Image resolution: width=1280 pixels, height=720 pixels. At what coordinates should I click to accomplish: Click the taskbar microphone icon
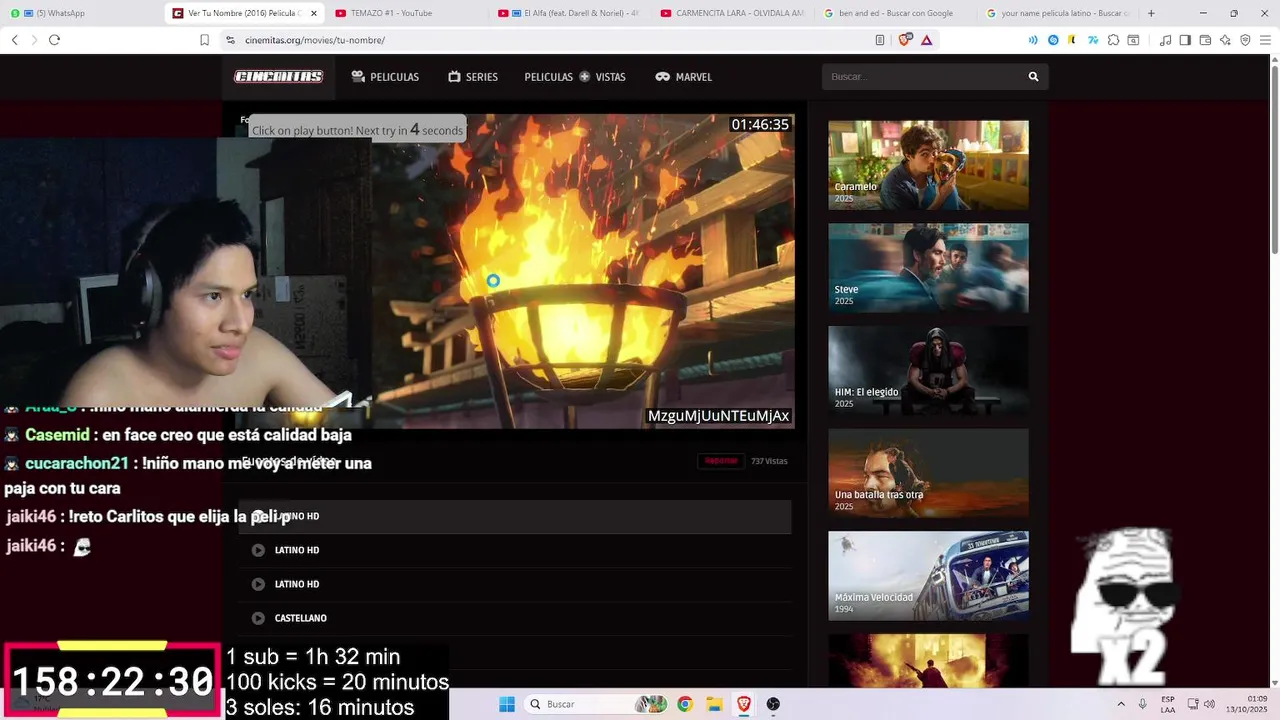pos(1142,704)
